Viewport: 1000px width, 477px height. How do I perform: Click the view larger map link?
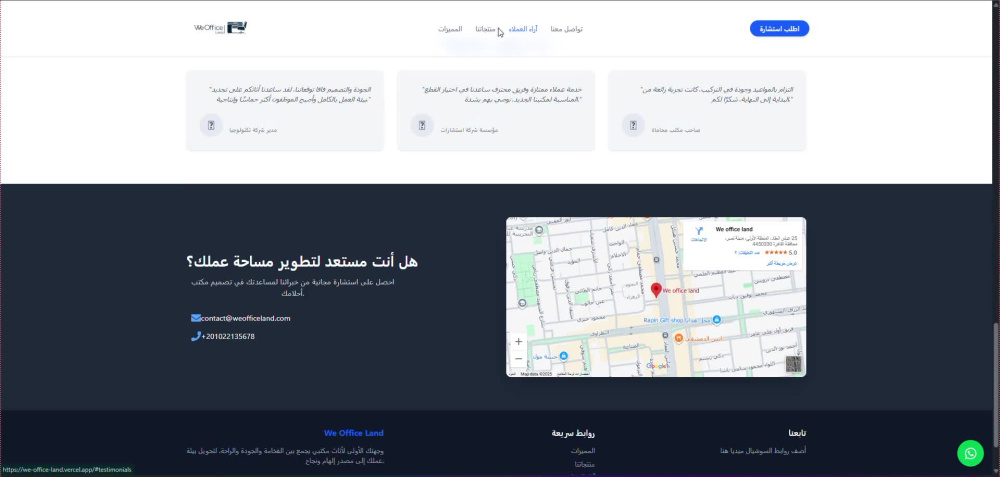point(781,263)
